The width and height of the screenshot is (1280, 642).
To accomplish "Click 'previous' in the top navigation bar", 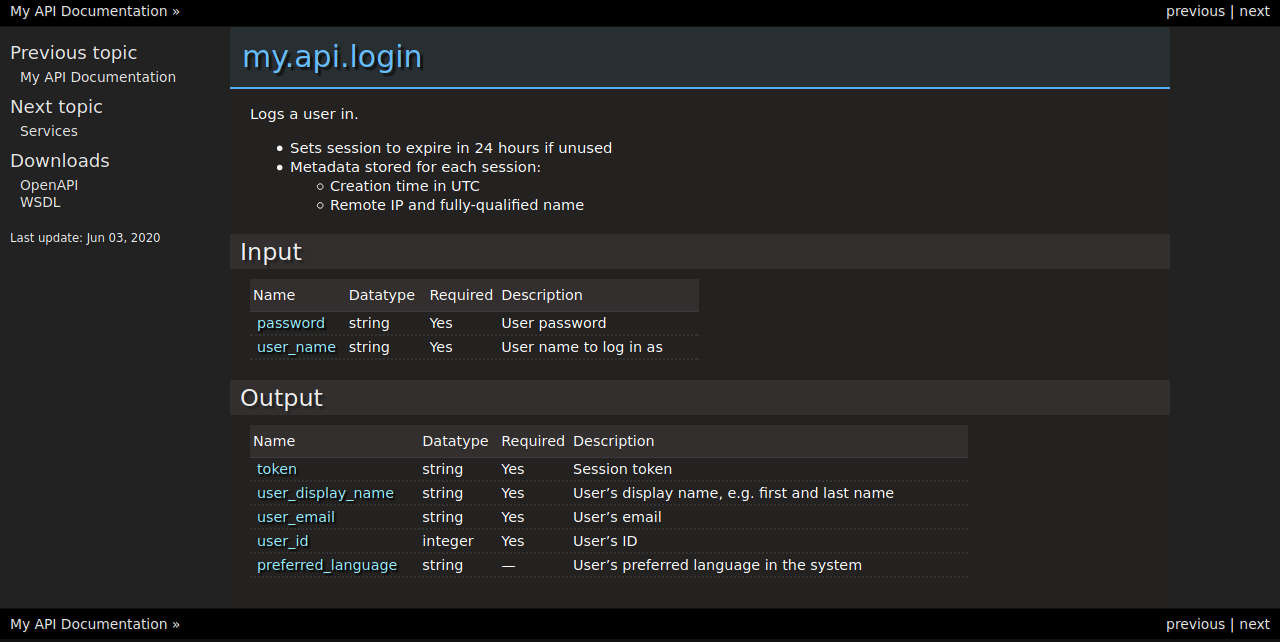I will point(1194,11).
